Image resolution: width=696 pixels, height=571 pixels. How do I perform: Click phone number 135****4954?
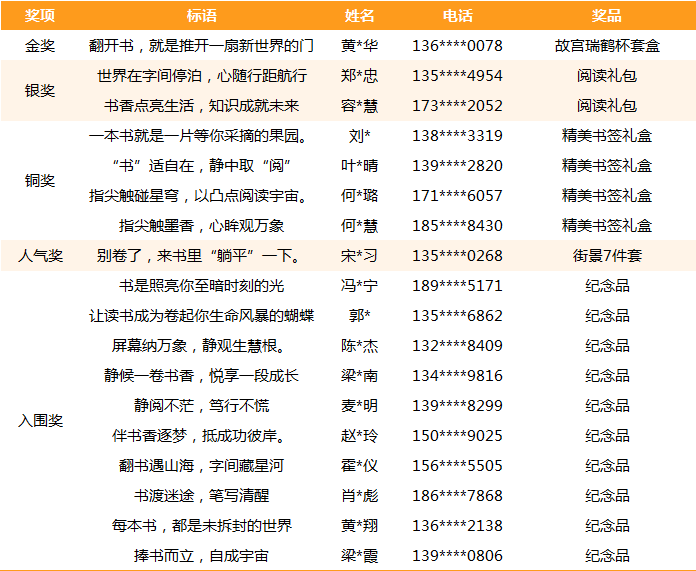coord(458,75)
